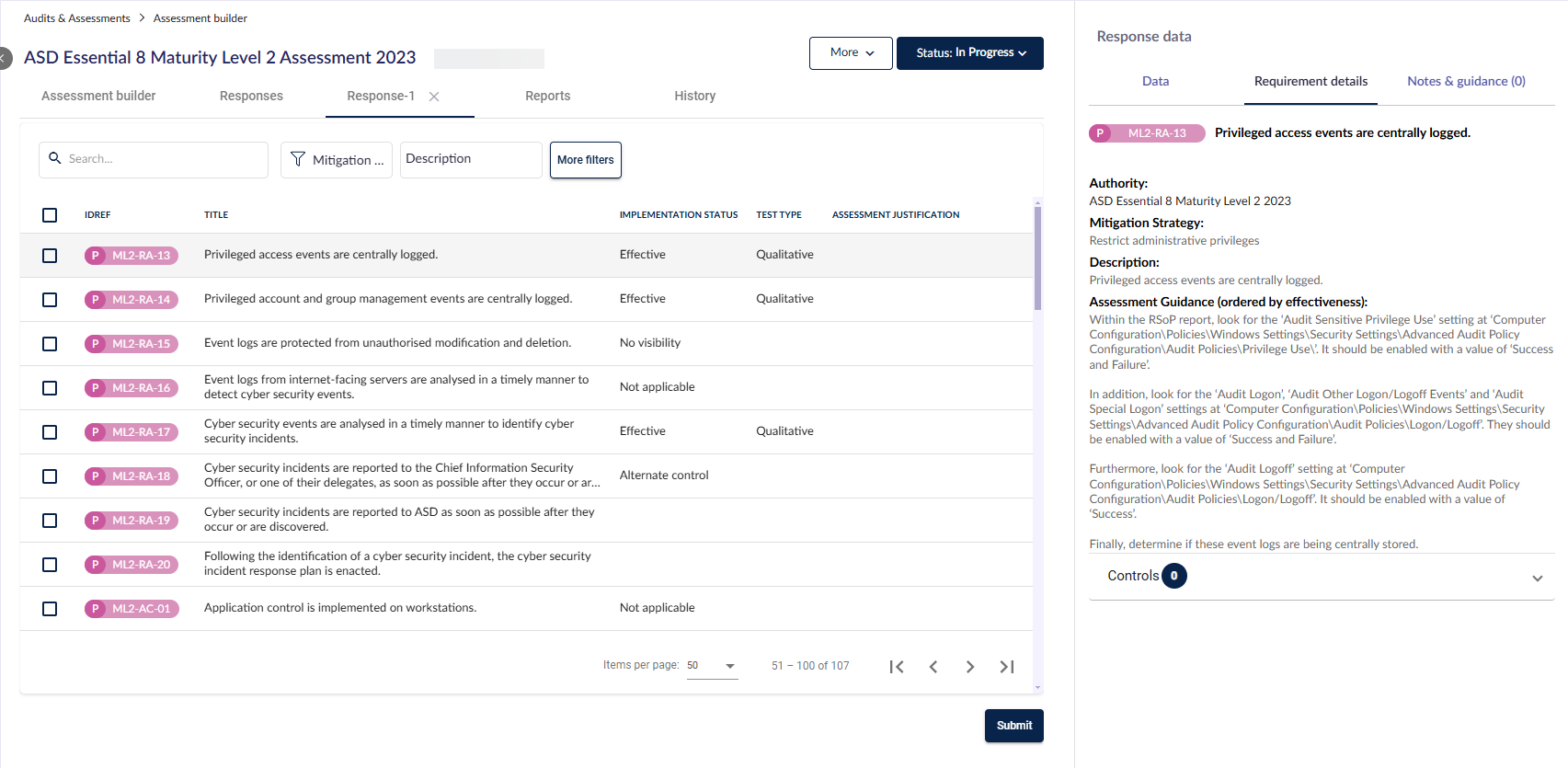Click the ML2-RA-18 badge
The image size is (1568, 768).
pos(132,476)
